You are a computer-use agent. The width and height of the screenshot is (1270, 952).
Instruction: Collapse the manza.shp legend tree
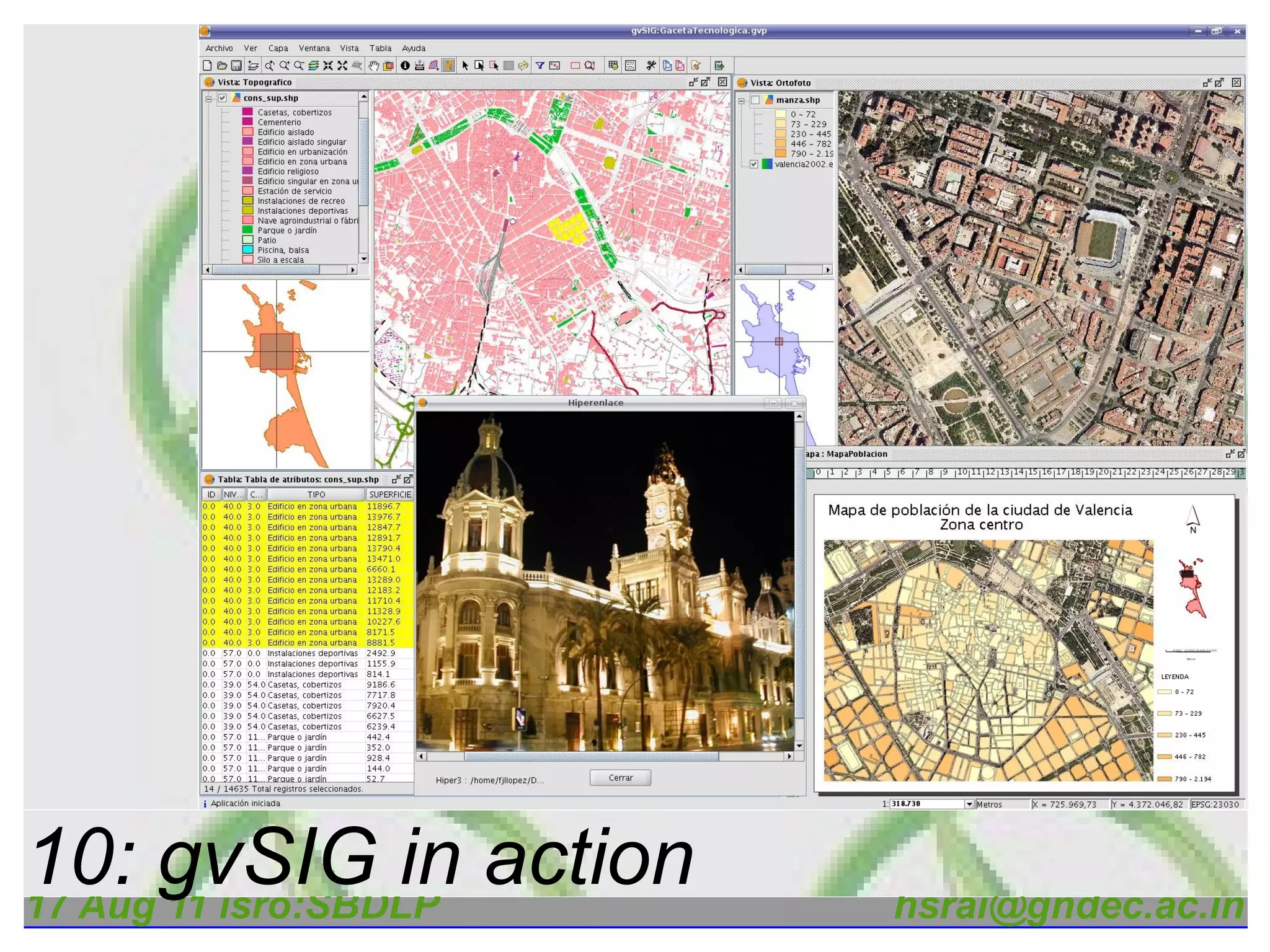click(x=741, y=100)
